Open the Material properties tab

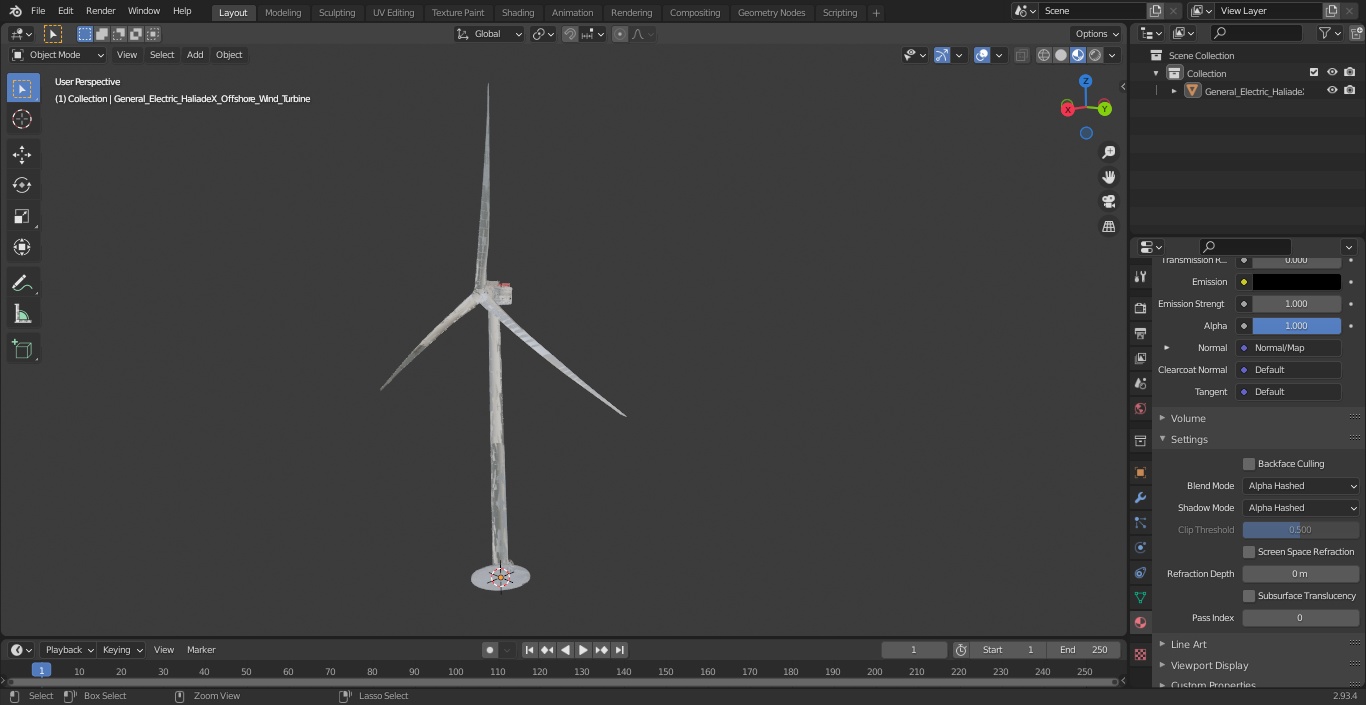point(1140,622)
